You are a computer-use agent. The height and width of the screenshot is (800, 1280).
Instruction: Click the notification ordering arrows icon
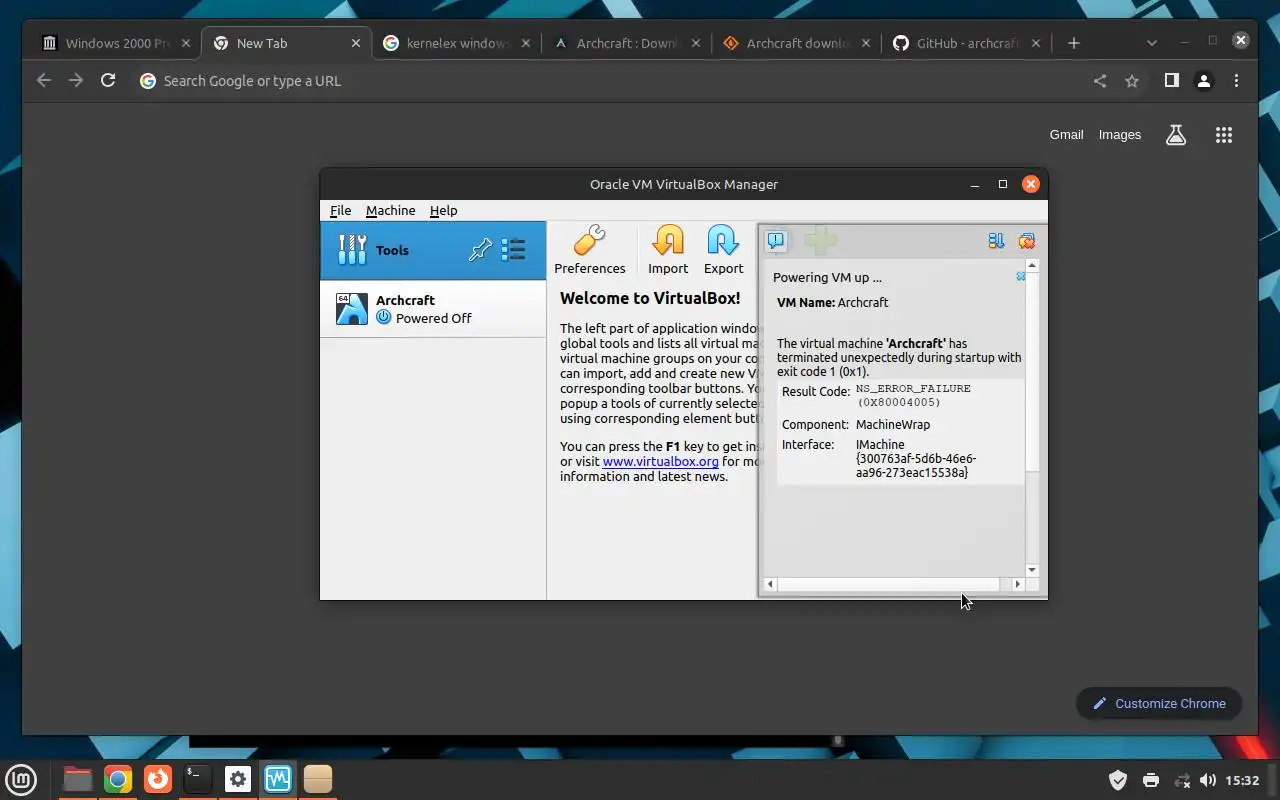996,241
